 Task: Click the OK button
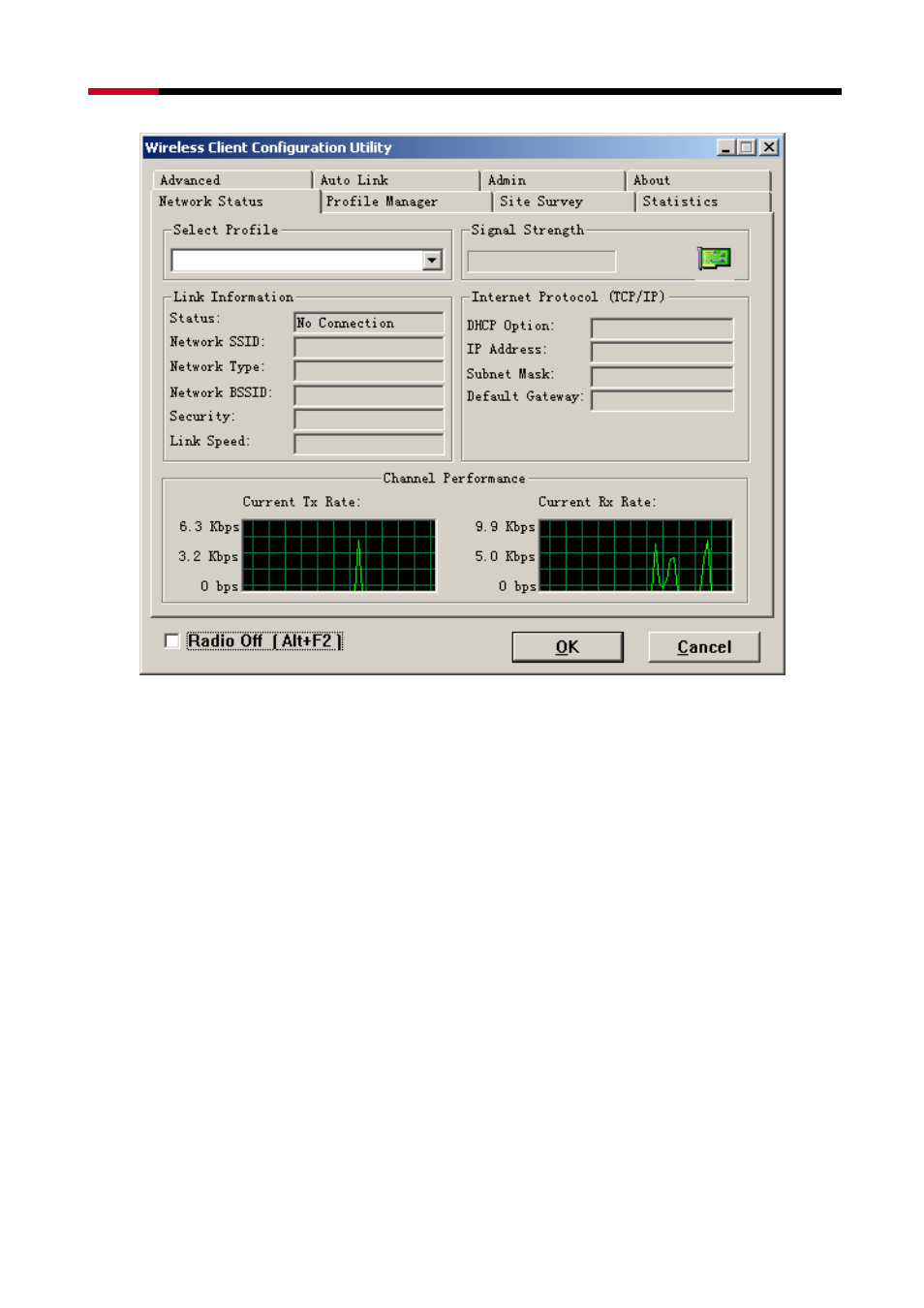click(568, 647)
